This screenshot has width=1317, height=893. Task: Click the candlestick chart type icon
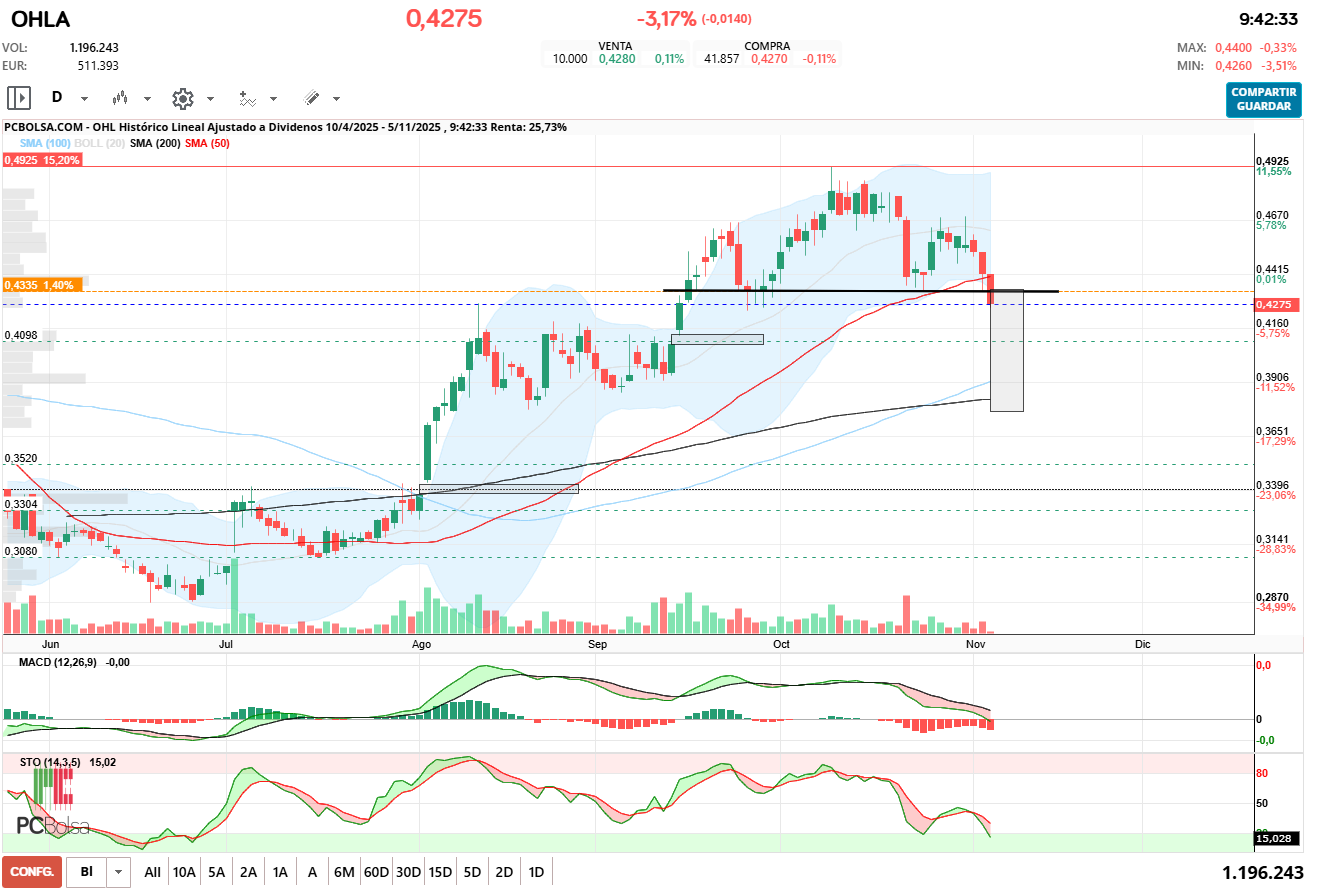point(120,98)
